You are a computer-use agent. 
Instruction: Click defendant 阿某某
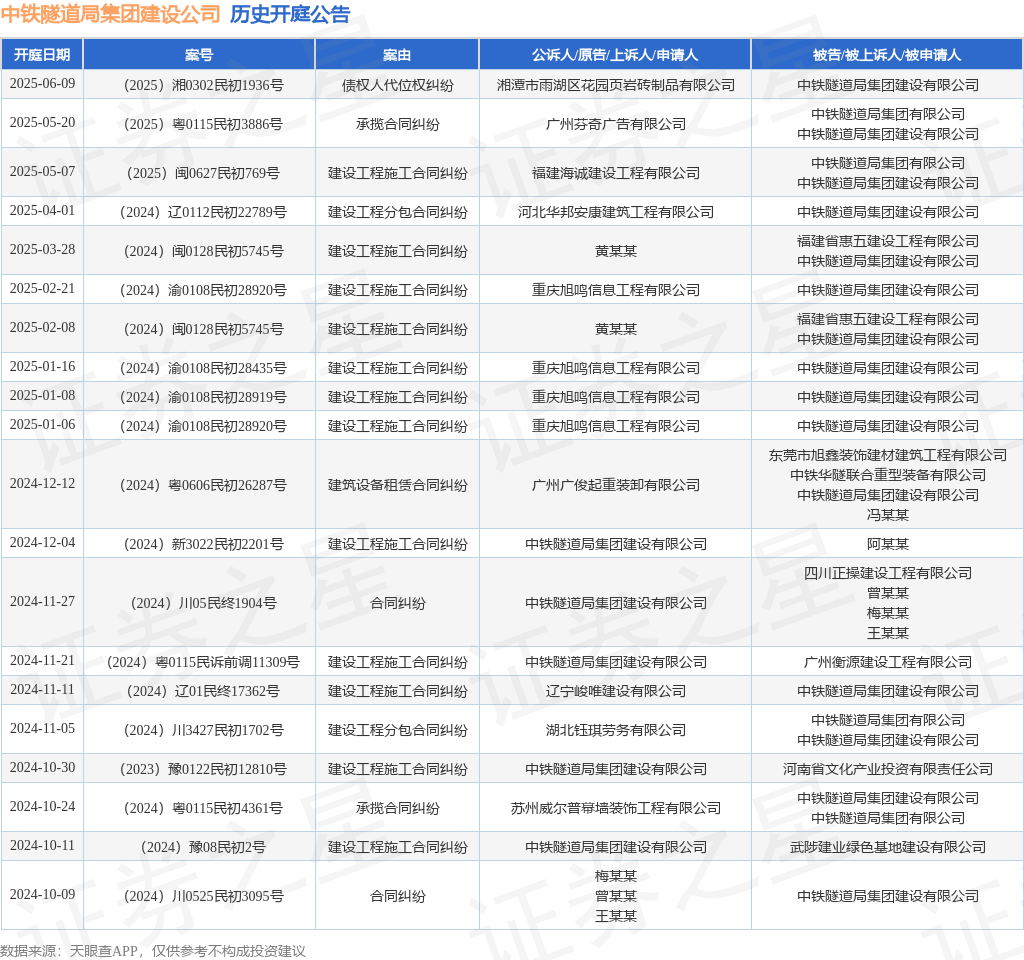(x=887, y=544)
